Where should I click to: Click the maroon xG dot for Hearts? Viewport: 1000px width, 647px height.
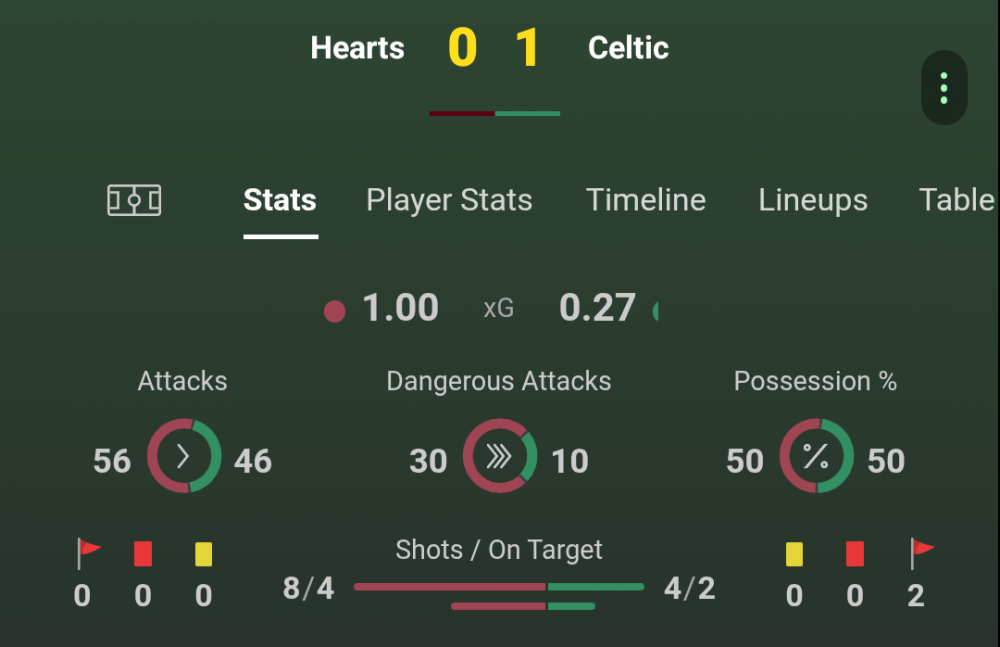tap(335, 311)
